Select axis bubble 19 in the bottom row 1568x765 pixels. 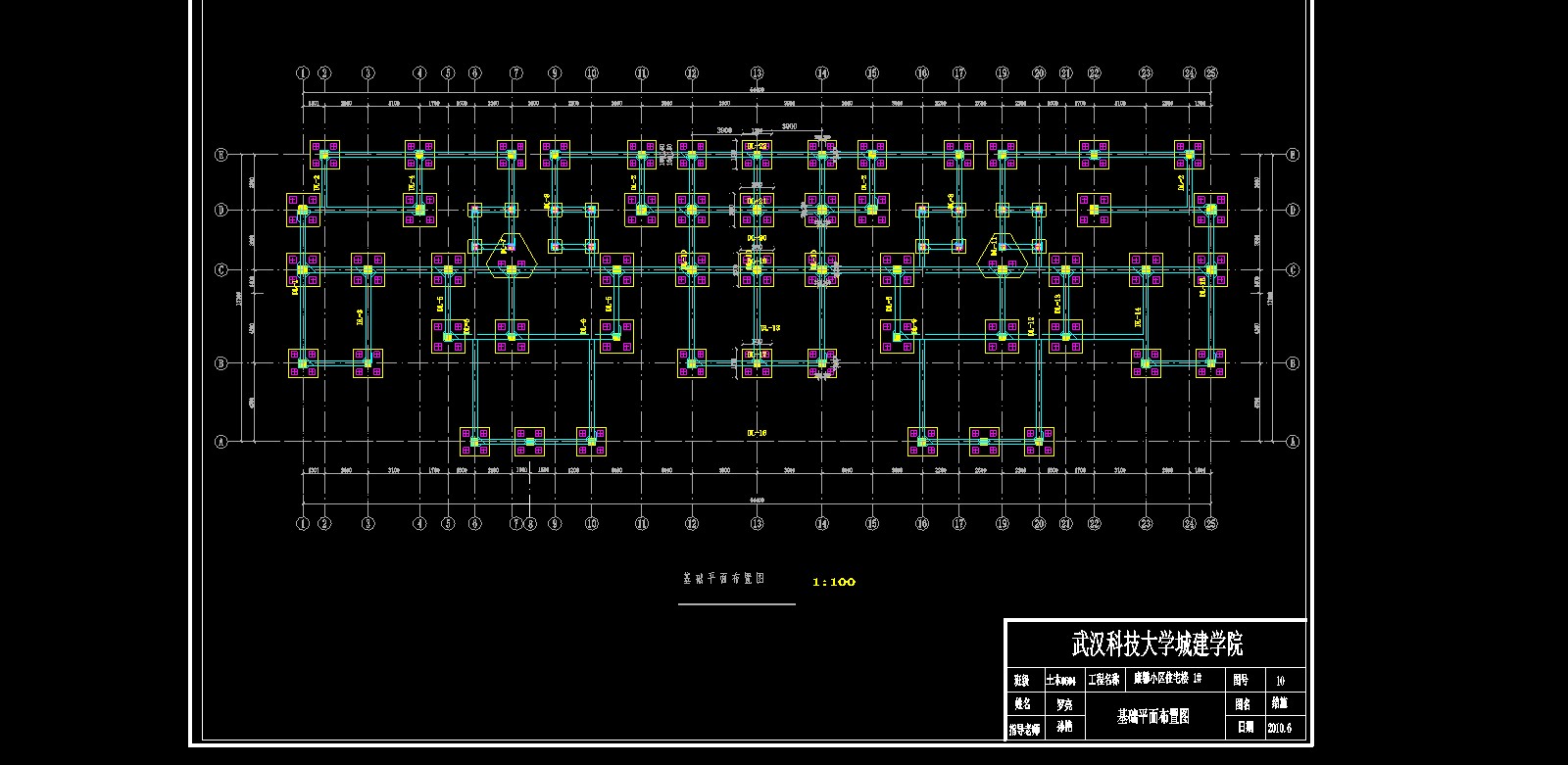click(x=1002, y=524)
